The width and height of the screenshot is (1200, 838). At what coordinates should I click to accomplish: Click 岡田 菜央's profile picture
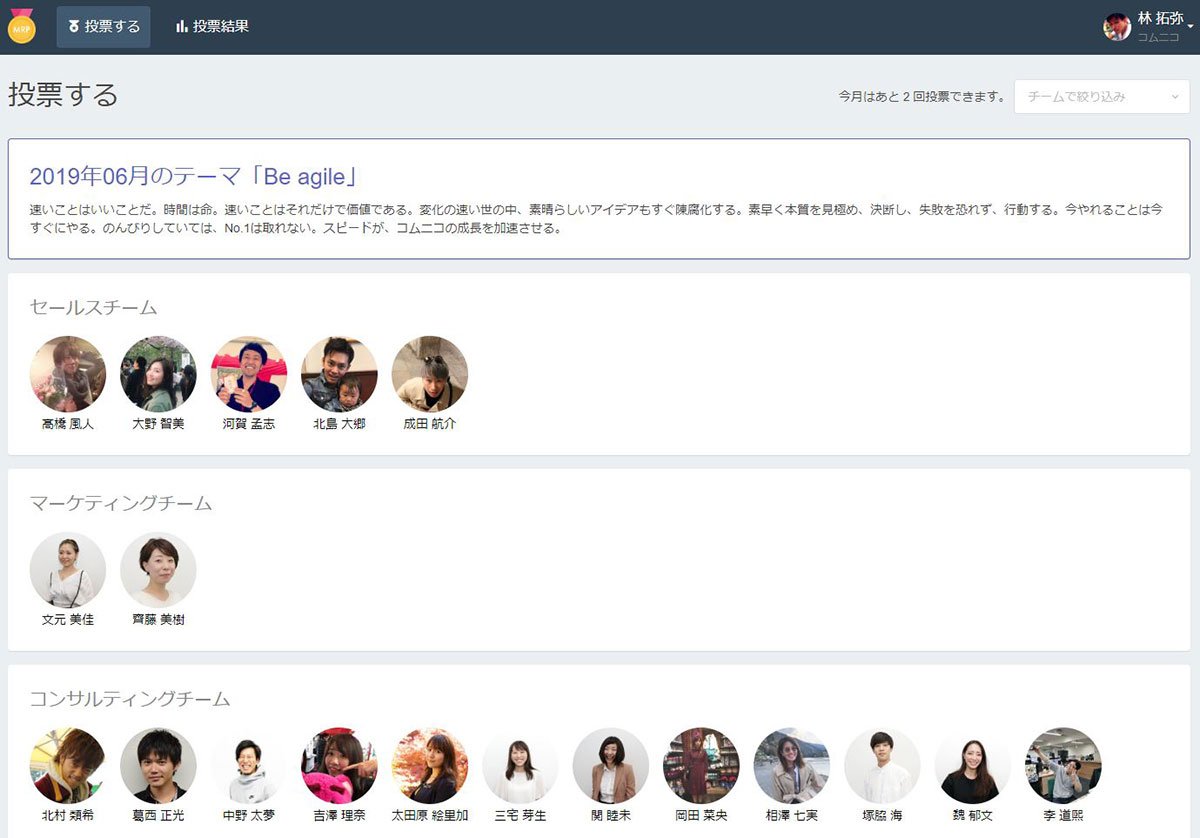click(x=701, y=766)
